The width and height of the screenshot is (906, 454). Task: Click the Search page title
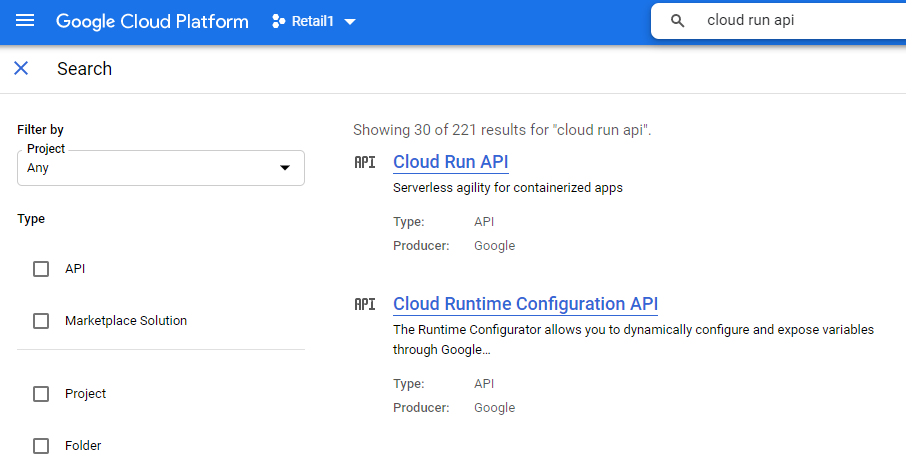(84, 69)
